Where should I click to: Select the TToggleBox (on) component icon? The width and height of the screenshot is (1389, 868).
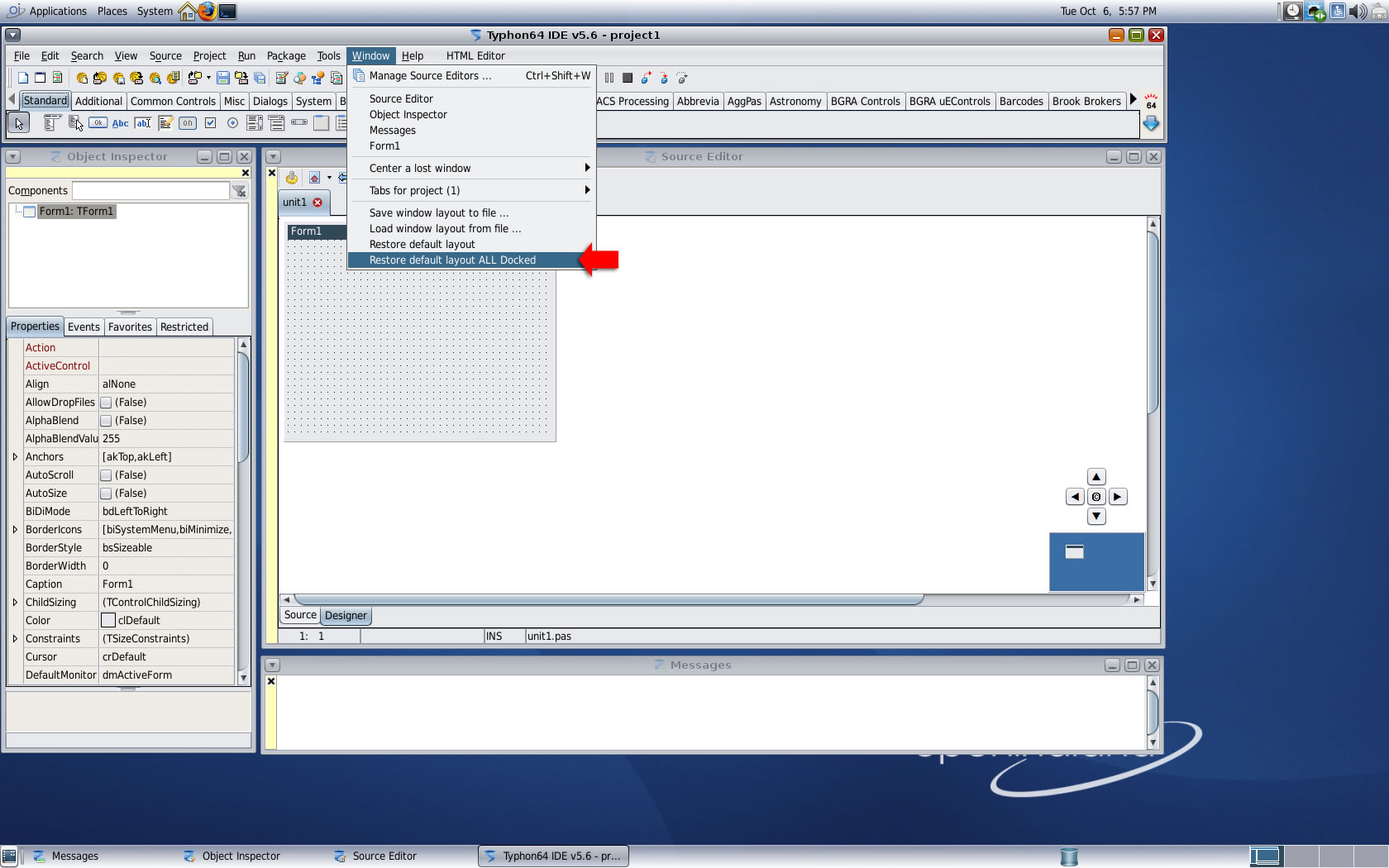(x=188, y=123)
